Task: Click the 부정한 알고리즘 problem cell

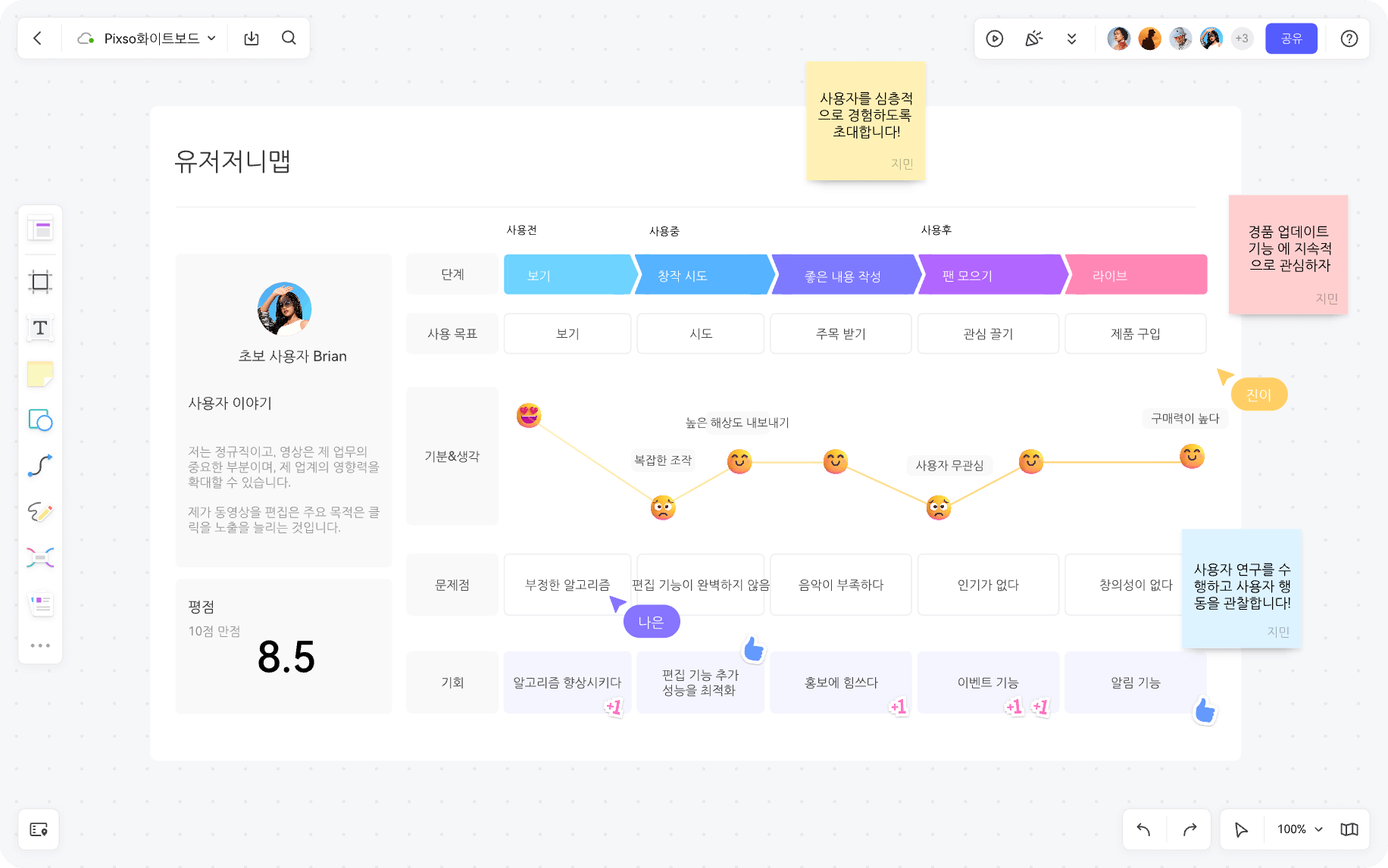Action: click(x=567, y=585)
